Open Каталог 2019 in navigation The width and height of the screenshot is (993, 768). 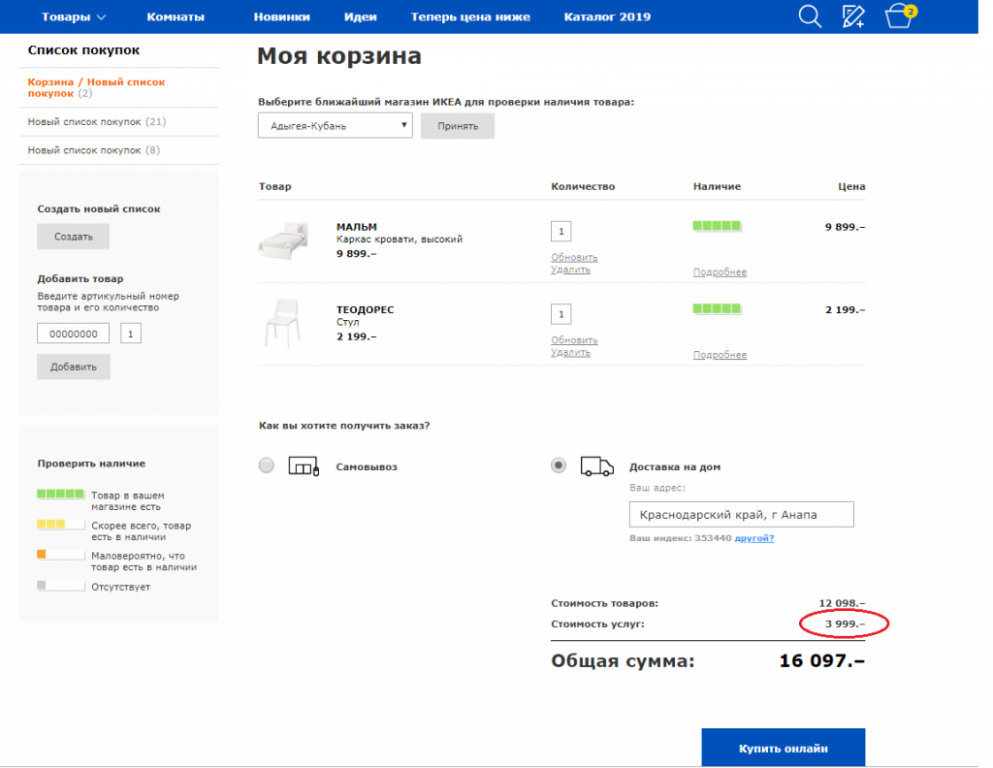pyautogui.click(x=607, y=17)
